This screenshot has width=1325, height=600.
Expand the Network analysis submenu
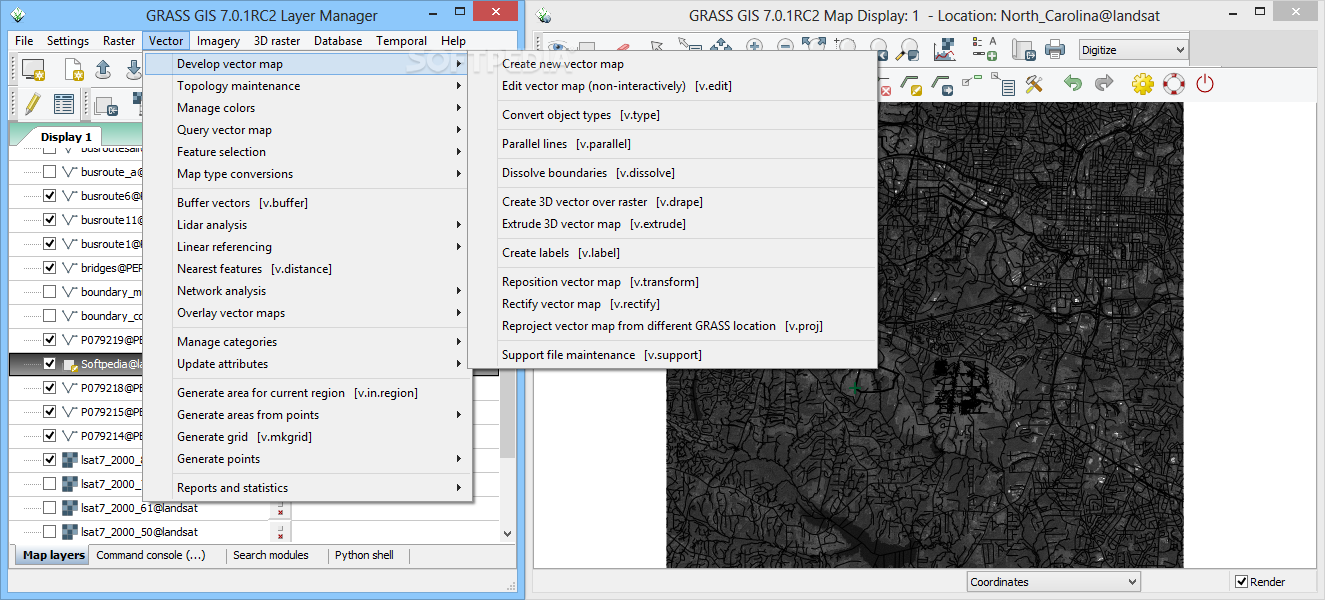pos(306,291)
